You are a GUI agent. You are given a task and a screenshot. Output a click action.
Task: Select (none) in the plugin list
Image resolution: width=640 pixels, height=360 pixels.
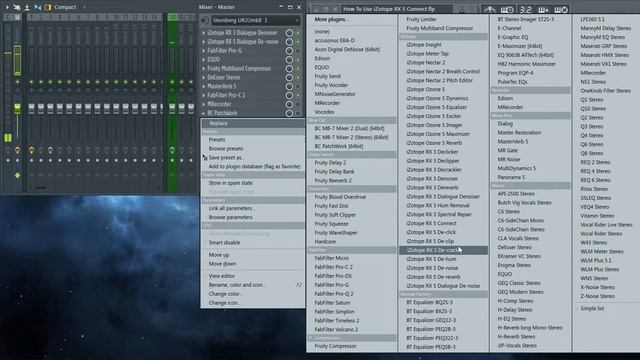[322, 31]
